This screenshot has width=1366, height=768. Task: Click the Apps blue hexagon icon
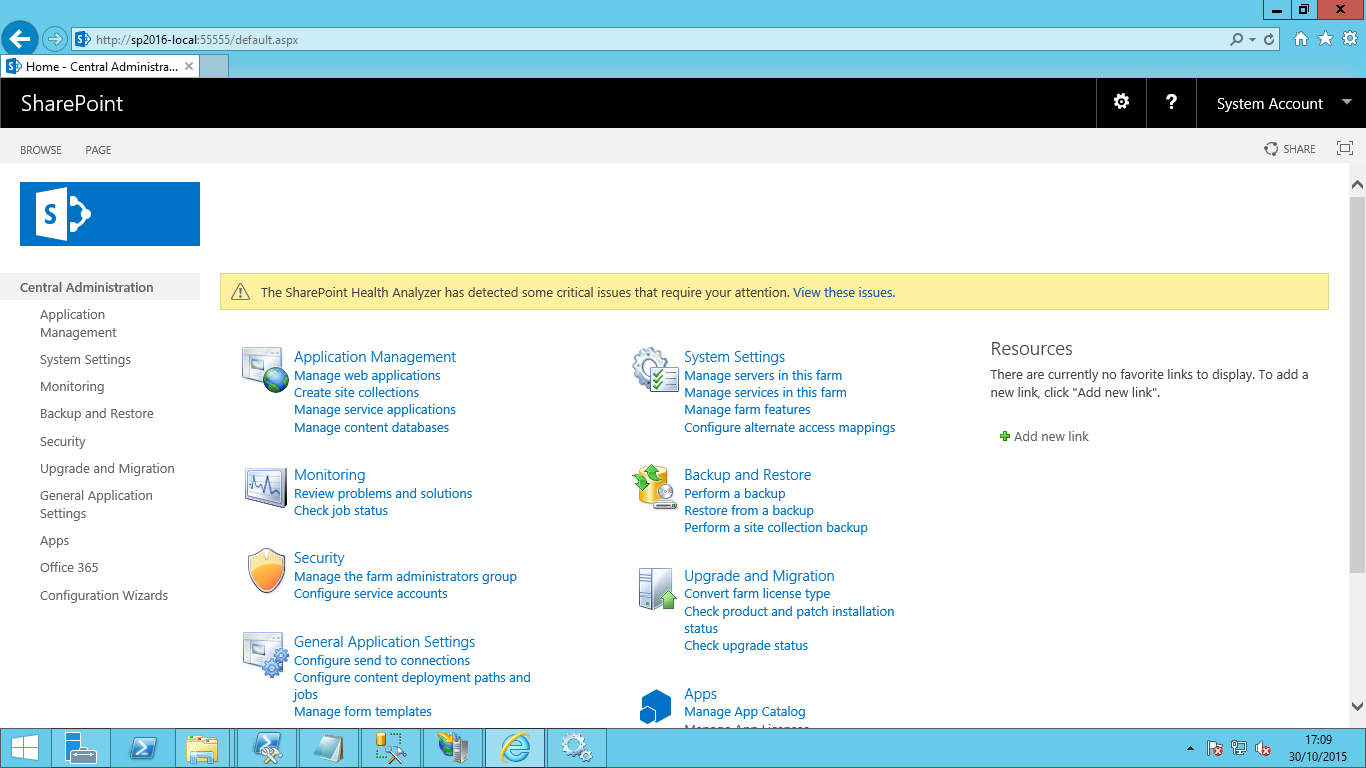point(655,706)
